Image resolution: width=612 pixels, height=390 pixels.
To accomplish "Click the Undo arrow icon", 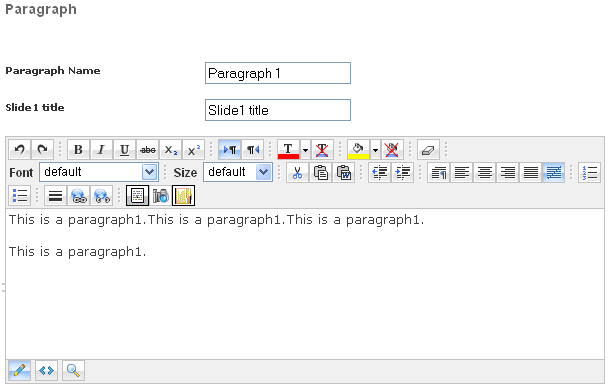I will pos(20,150).
